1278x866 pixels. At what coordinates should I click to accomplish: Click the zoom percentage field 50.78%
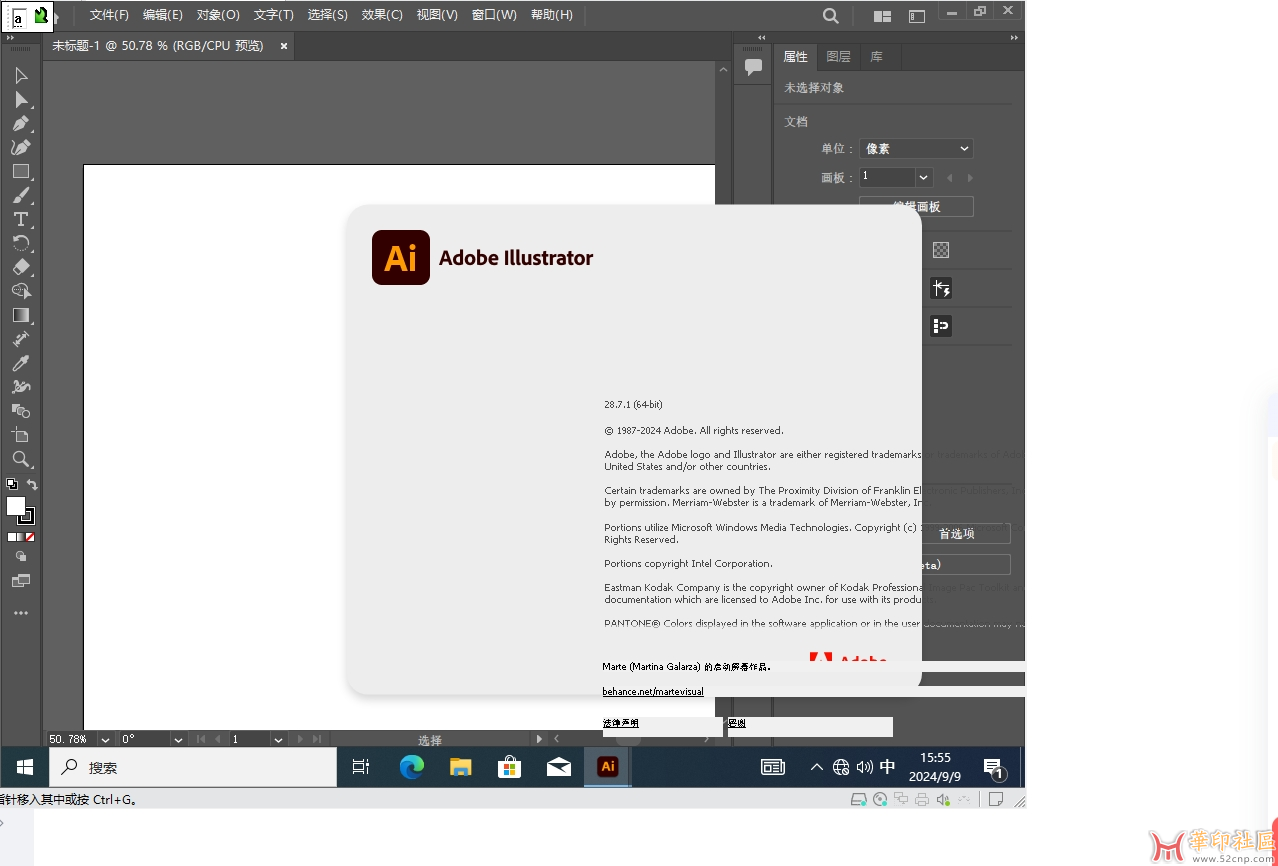69,740
